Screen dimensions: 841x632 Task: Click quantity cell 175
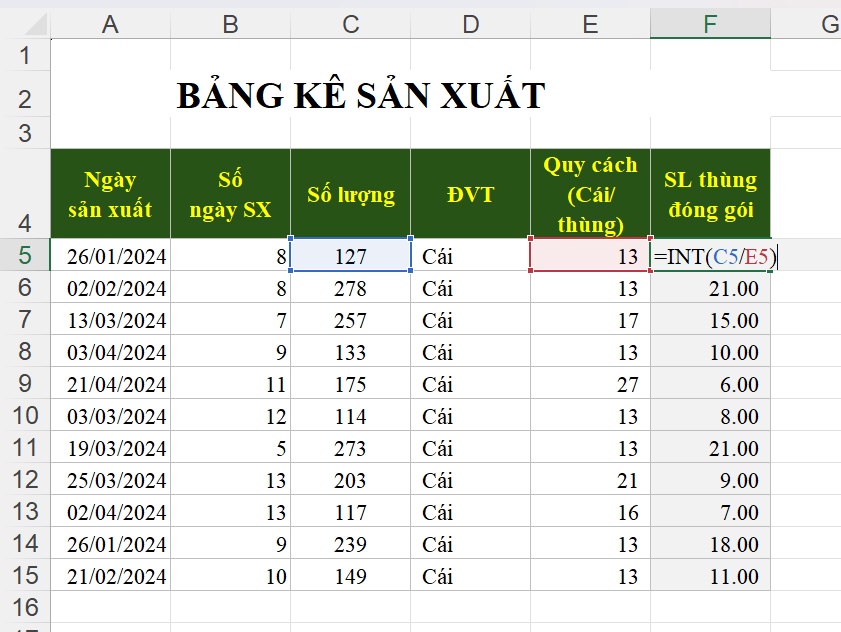coord(351,383)
